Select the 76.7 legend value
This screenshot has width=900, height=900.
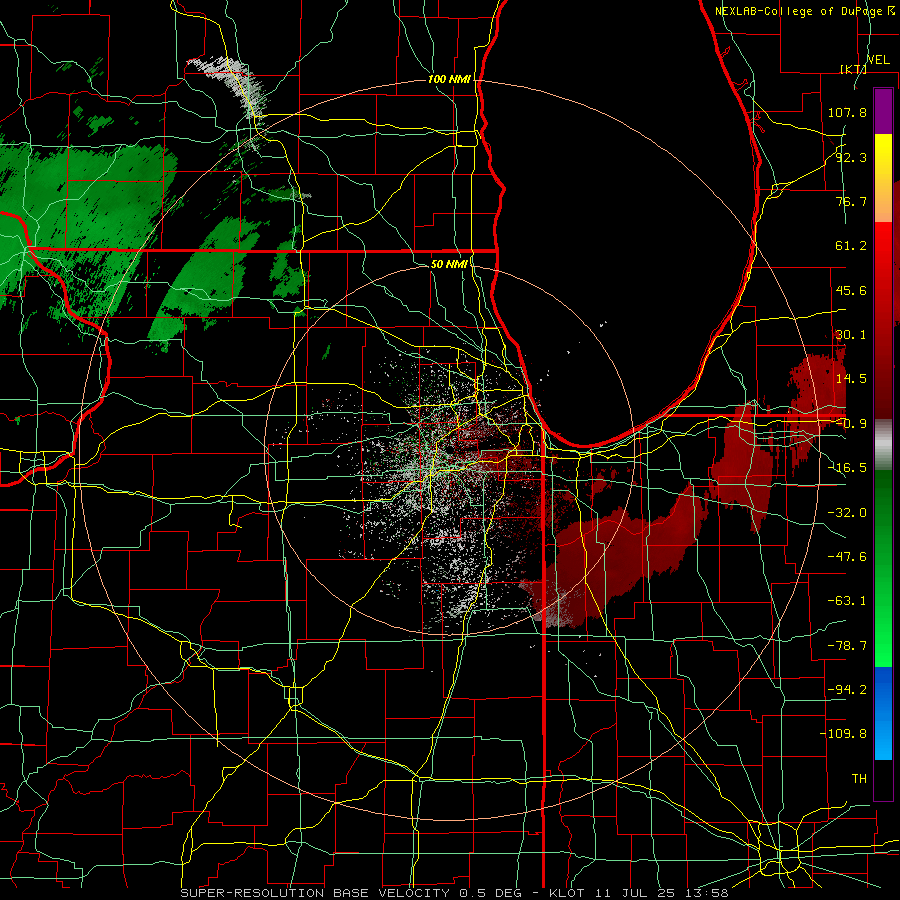click(x=851, y=201)
